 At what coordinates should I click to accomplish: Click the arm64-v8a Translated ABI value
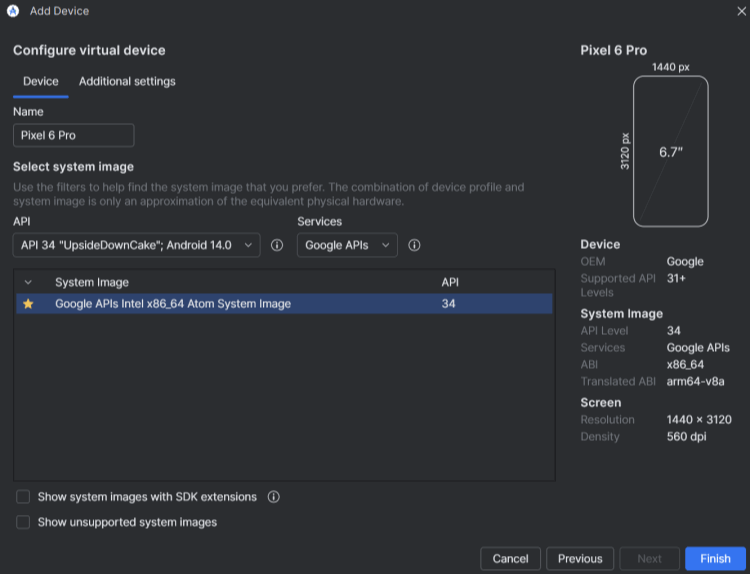(695, 382)
